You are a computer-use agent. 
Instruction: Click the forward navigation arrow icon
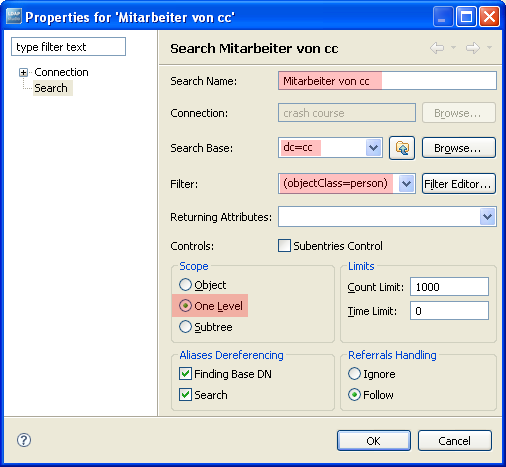coord(473,48)
